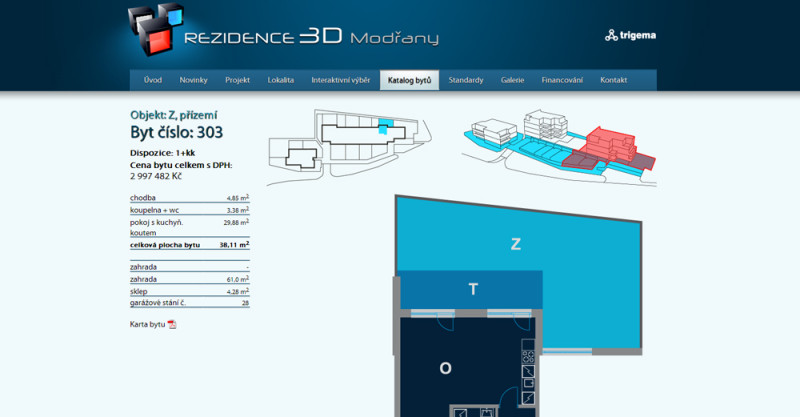Click the 'celková plocha bytu' row
The image size is (800, 417).
coord(189,245)
